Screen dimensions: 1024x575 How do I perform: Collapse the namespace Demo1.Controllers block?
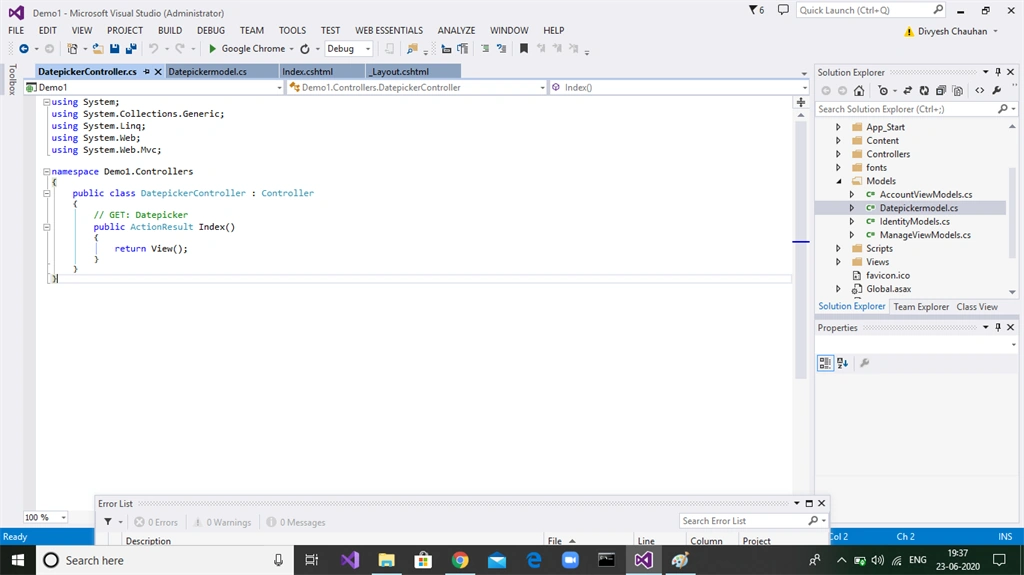(47, 171)
